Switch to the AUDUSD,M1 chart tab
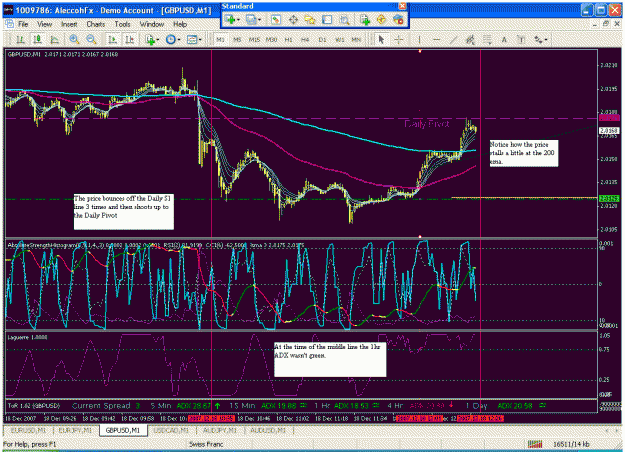625x452 pixels. point(268,430)
